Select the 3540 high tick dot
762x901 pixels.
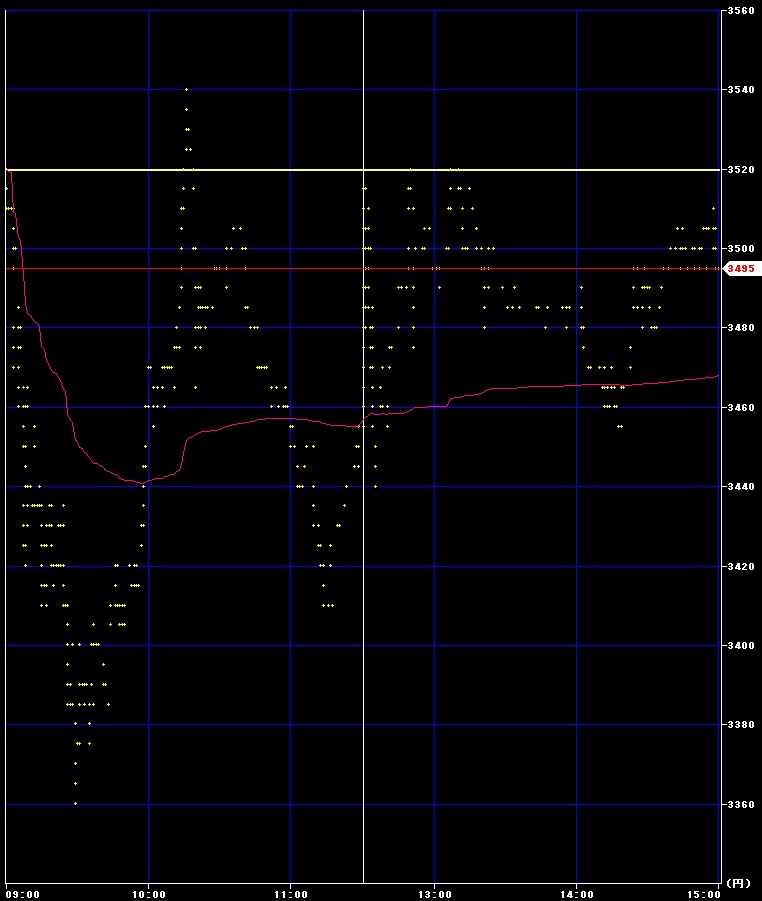[x=187, y=90]
